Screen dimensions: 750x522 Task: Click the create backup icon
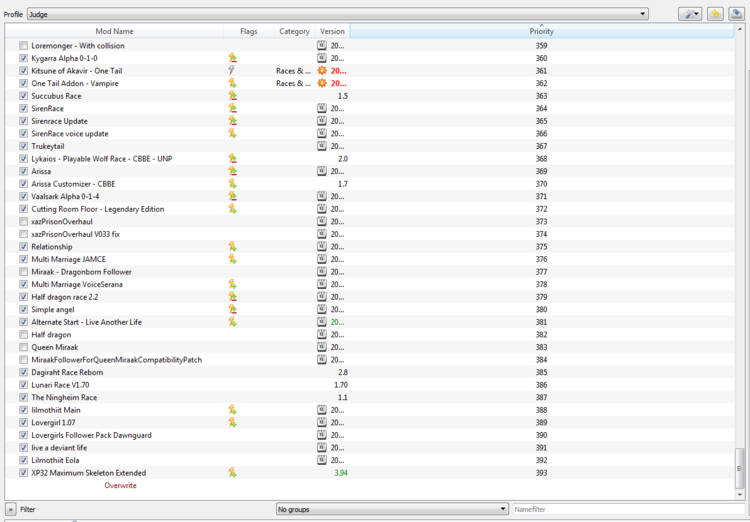coord(736,14)
